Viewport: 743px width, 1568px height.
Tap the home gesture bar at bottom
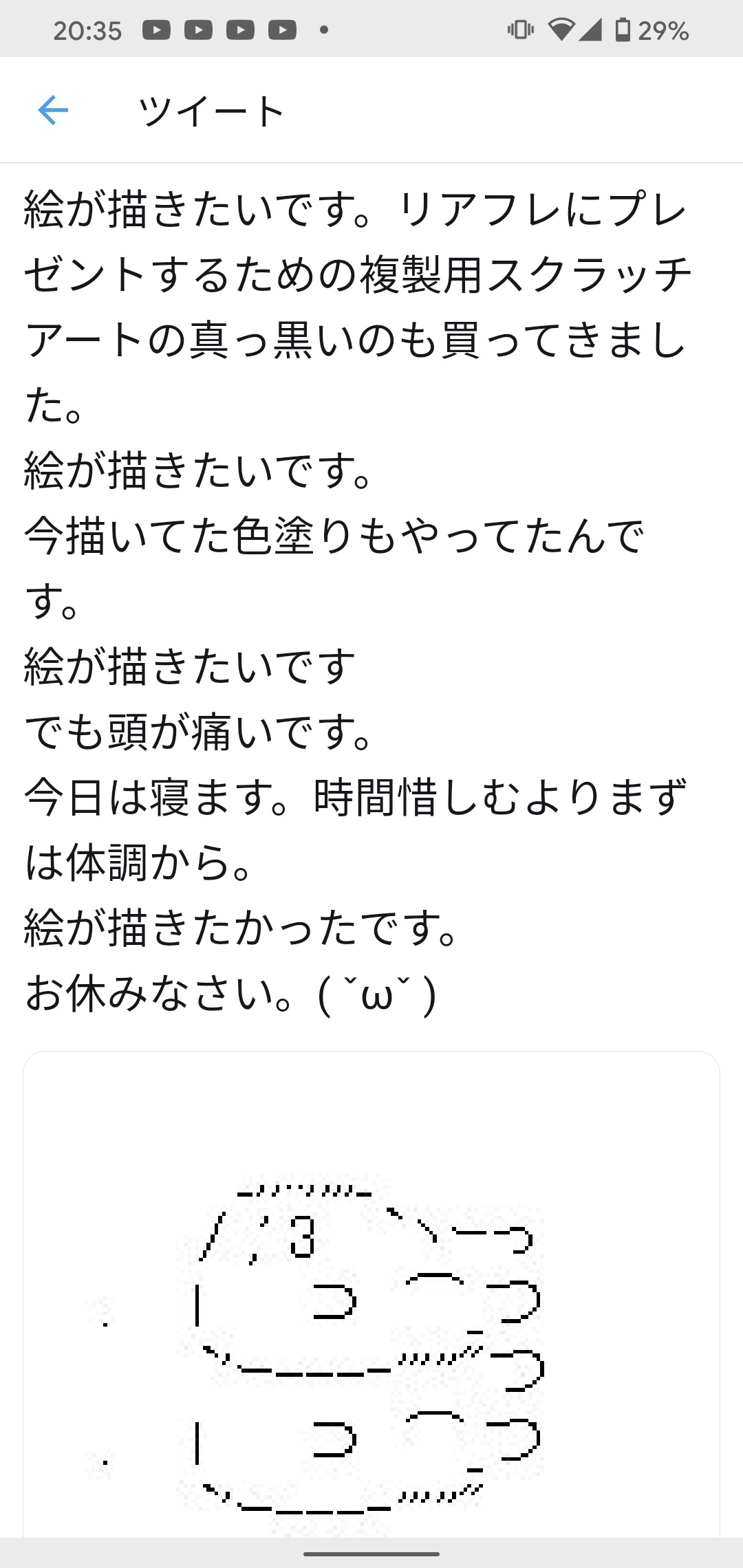pos(371,1554)
